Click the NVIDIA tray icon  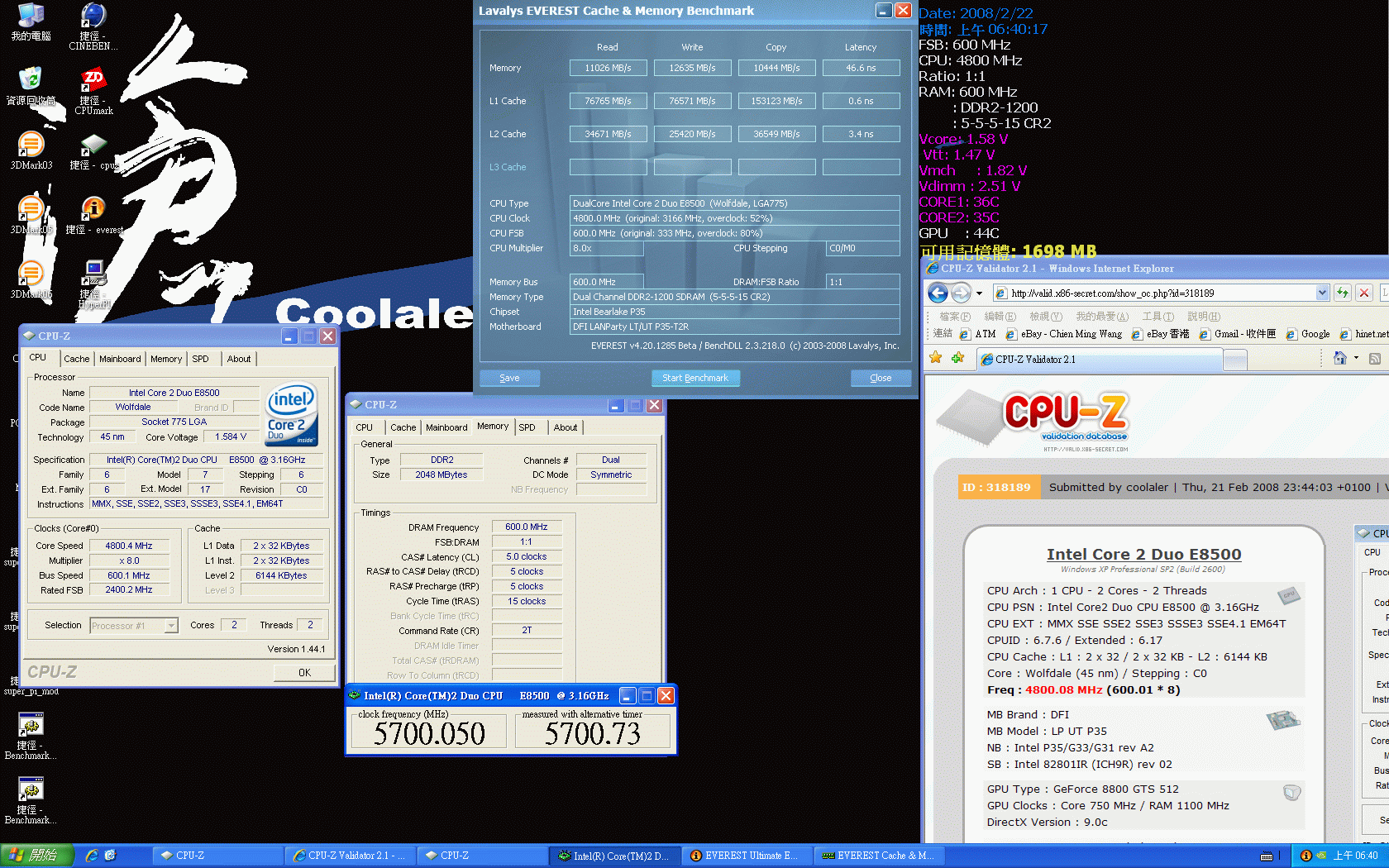[x=1321, y=856]
